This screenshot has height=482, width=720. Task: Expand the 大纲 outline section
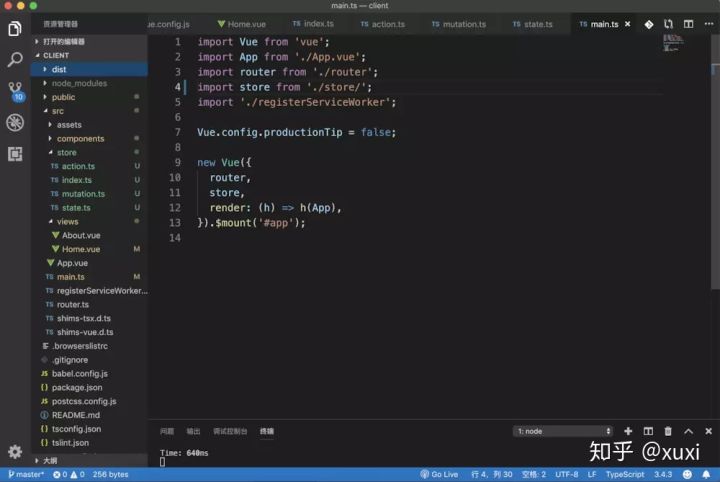click(49, 460)
